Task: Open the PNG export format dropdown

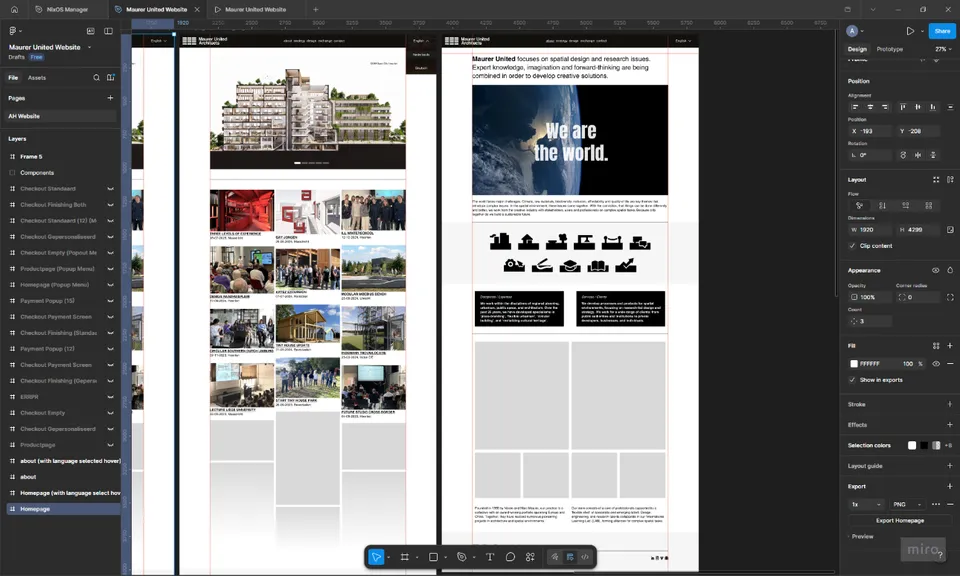Action: (907, 504)
